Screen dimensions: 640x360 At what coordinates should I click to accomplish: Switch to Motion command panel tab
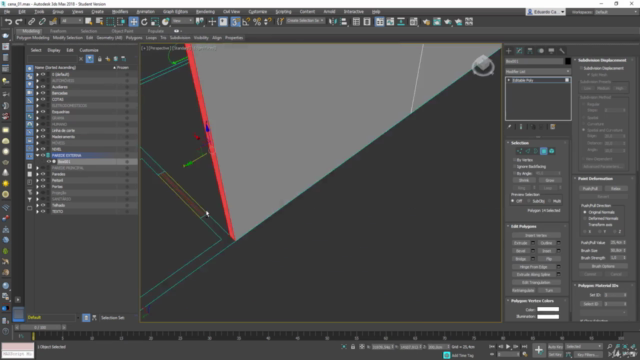[x=541, y=51]
